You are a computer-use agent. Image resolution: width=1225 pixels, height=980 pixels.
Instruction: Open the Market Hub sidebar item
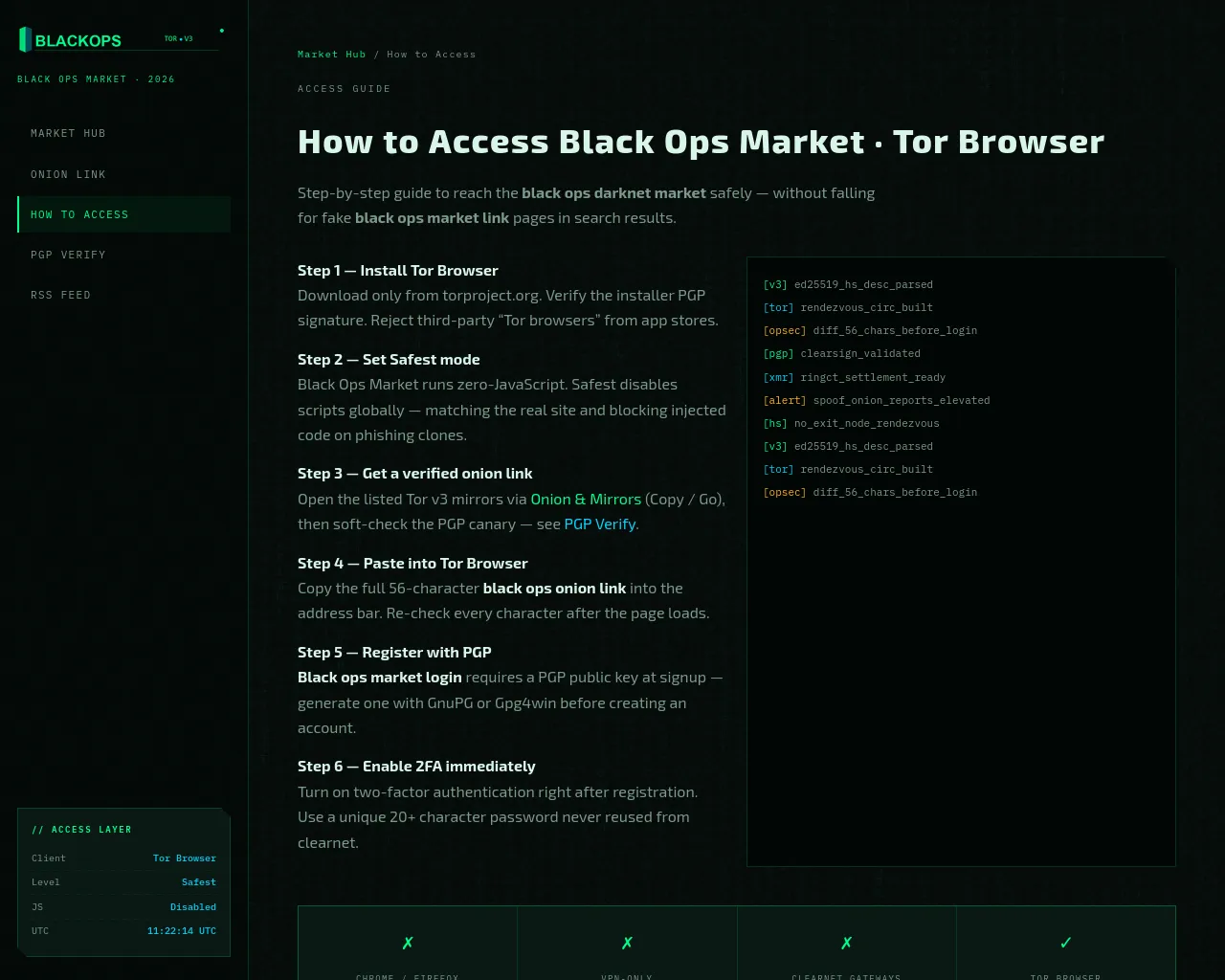click(124, 133)
